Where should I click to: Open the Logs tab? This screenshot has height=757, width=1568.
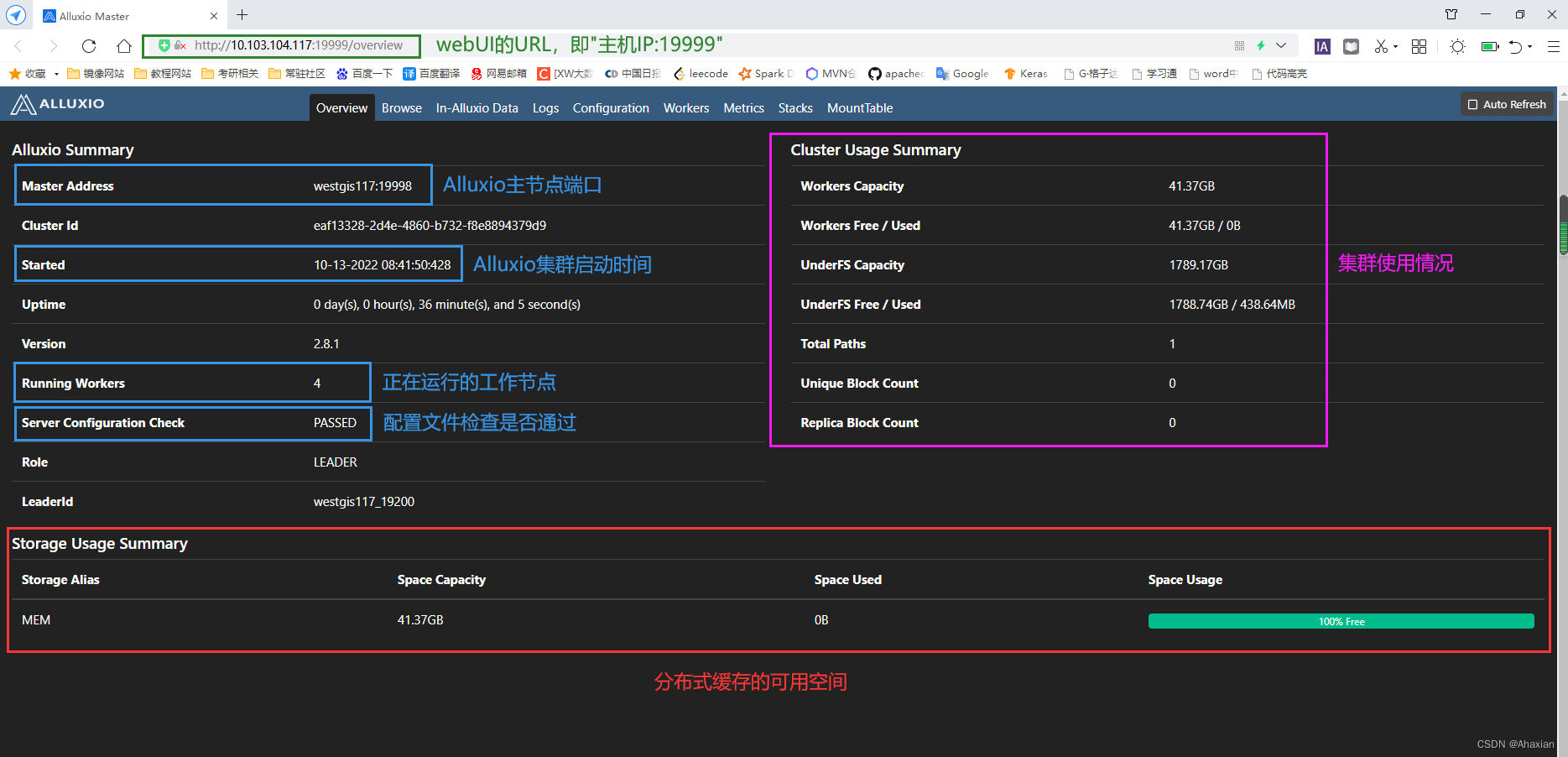pos(545,108)
